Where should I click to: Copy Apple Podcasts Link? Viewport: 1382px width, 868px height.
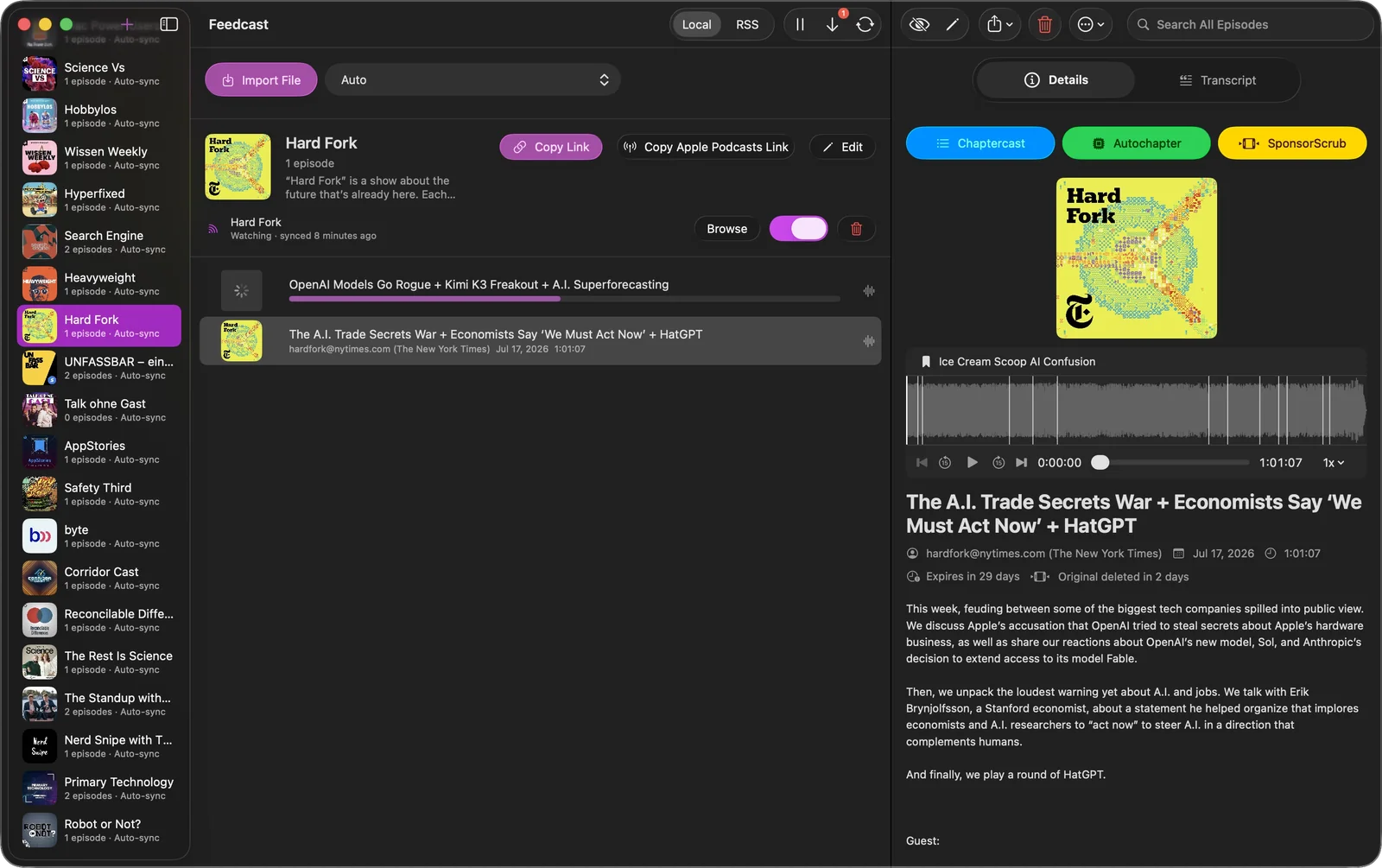706,147
